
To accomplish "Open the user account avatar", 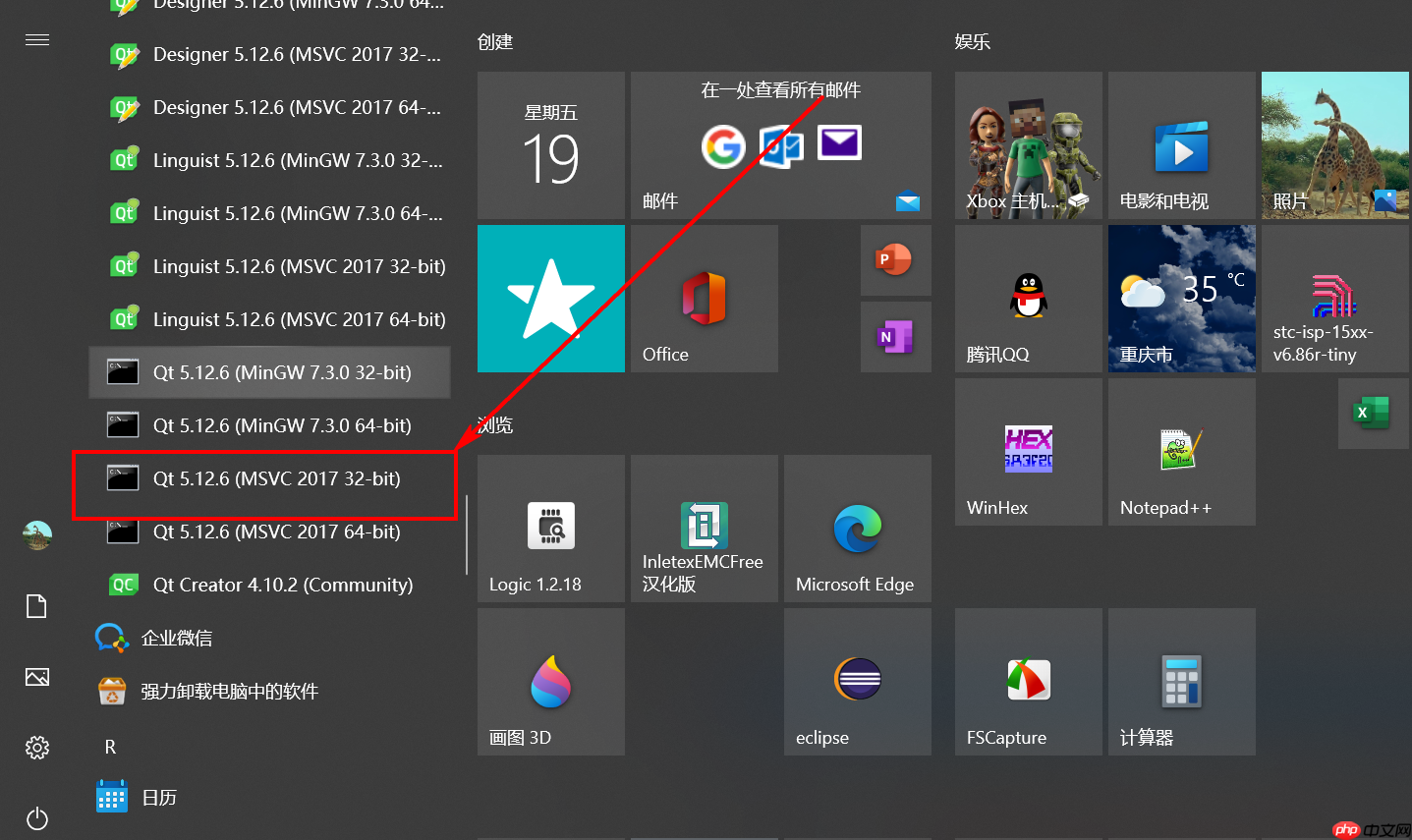I will (37, 535).
